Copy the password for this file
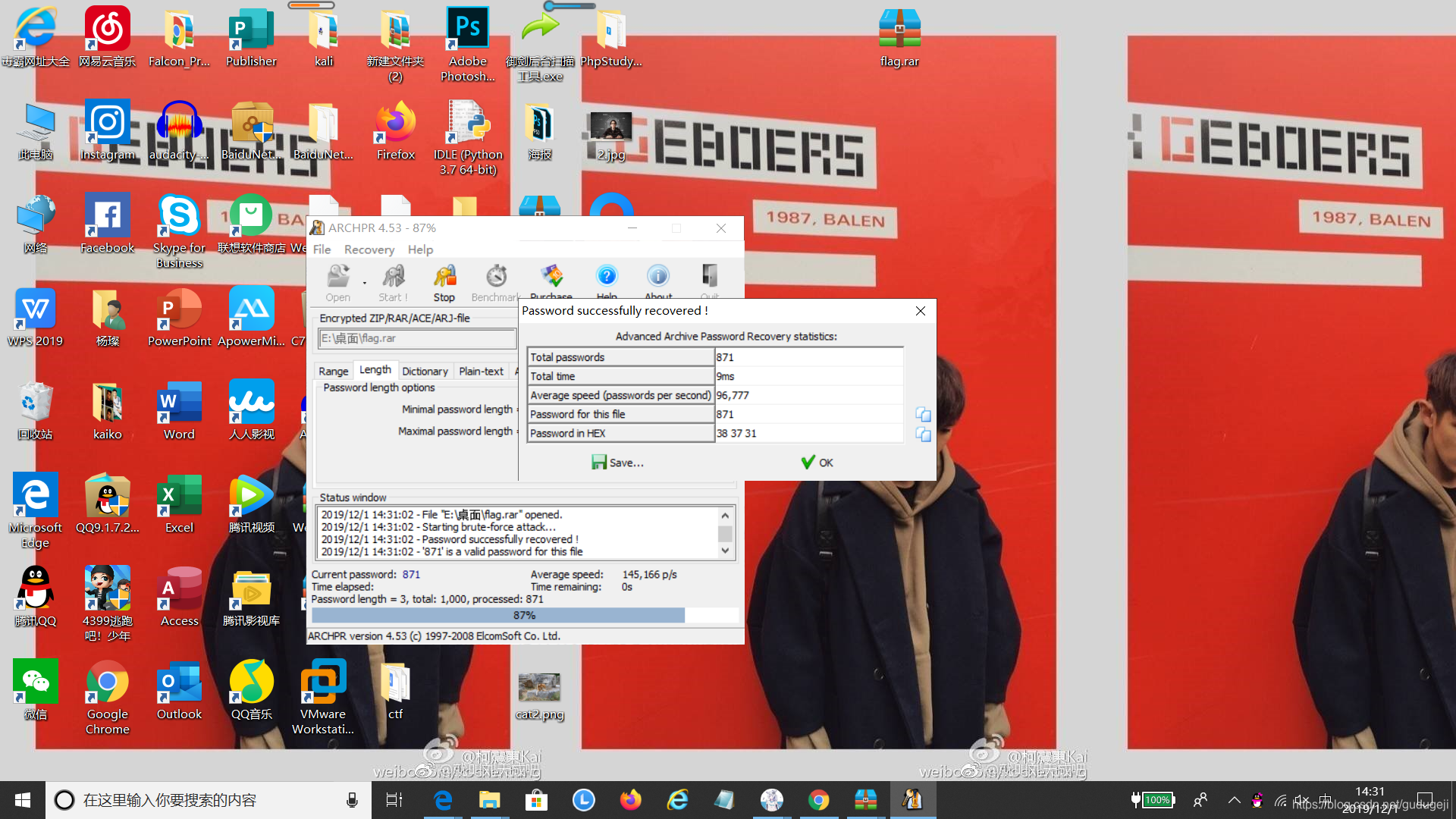The image size is (1456, 819). point(923,414)
